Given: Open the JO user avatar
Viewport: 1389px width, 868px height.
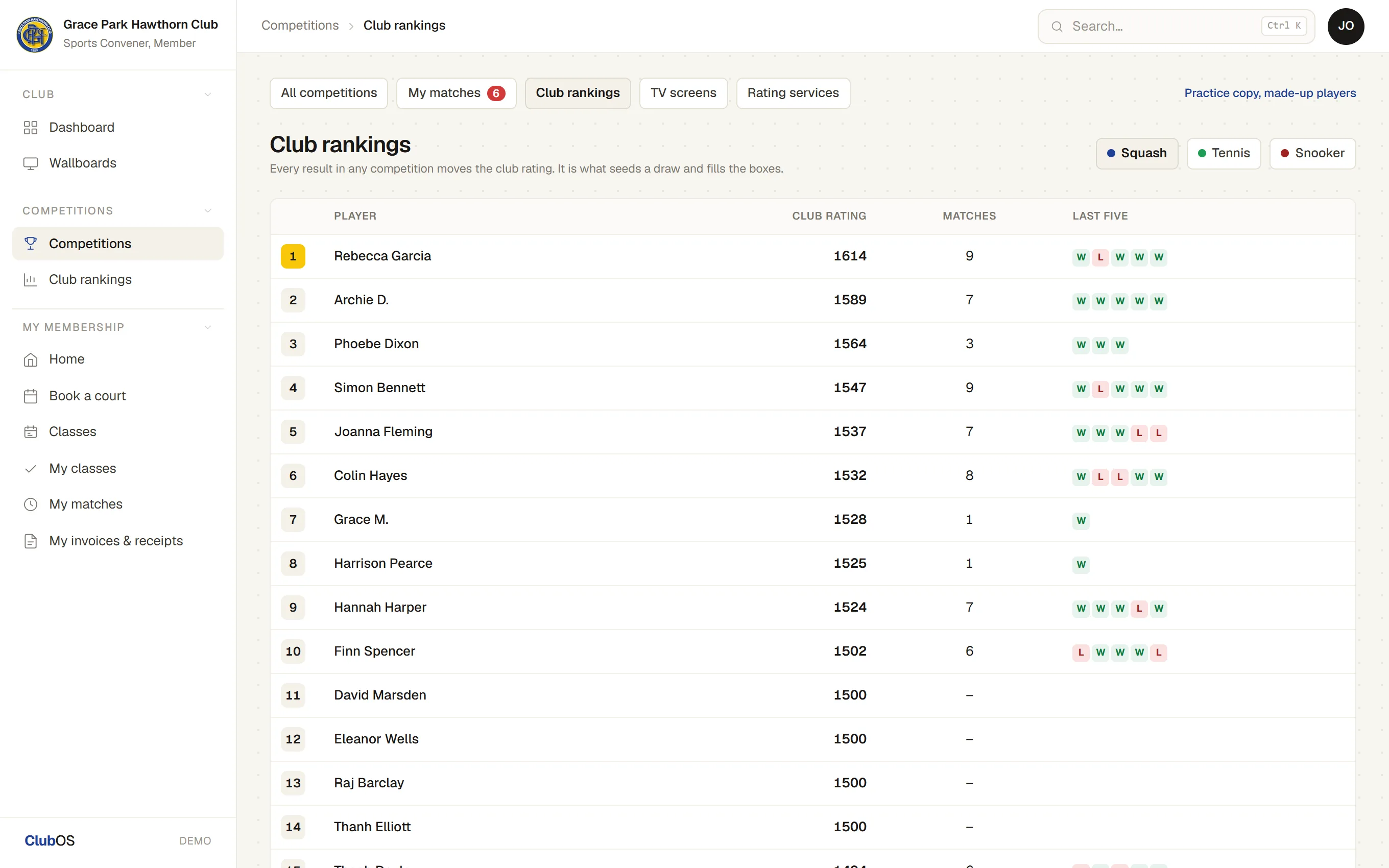Looking at the screenshot, I should [x=1346, y=27].
